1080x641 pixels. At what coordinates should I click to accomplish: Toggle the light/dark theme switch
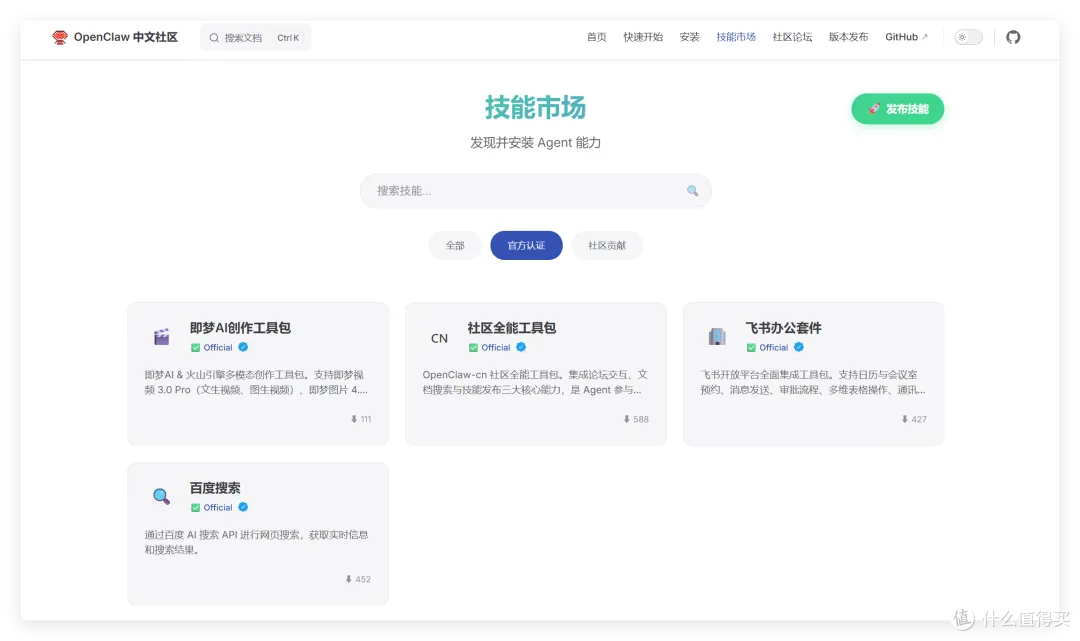[968, 37]
